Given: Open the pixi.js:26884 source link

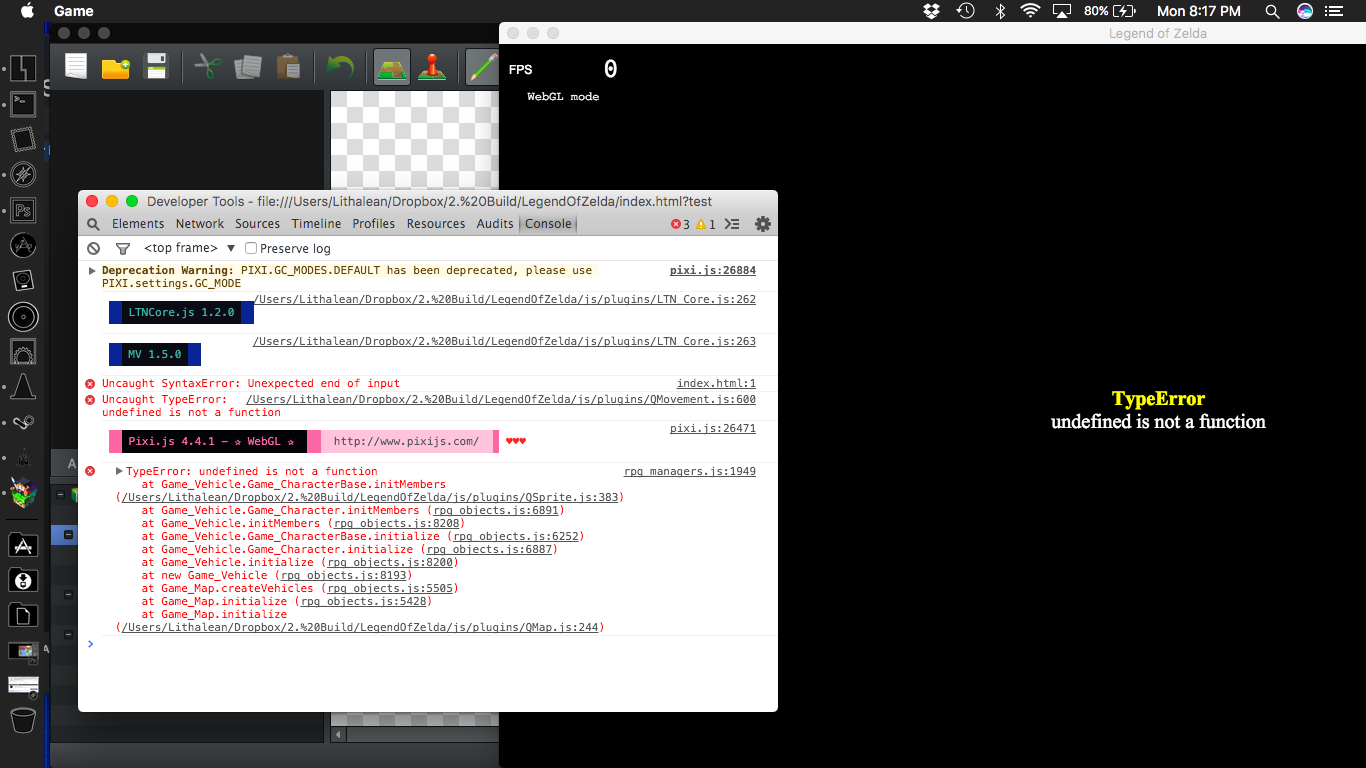Looking at the screenshot, I should coord(713,271).
